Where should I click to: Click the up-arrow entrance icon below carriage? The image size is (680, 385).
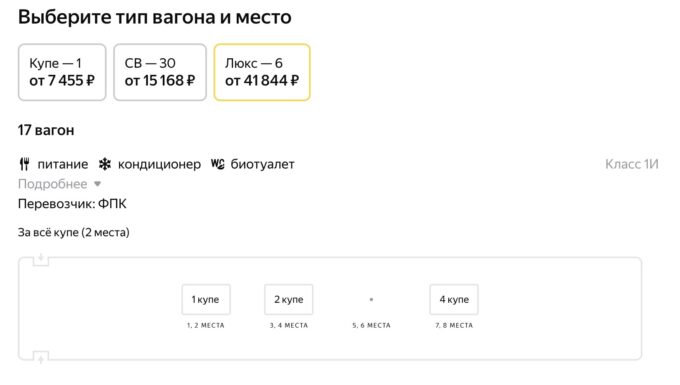pos(41,359)
